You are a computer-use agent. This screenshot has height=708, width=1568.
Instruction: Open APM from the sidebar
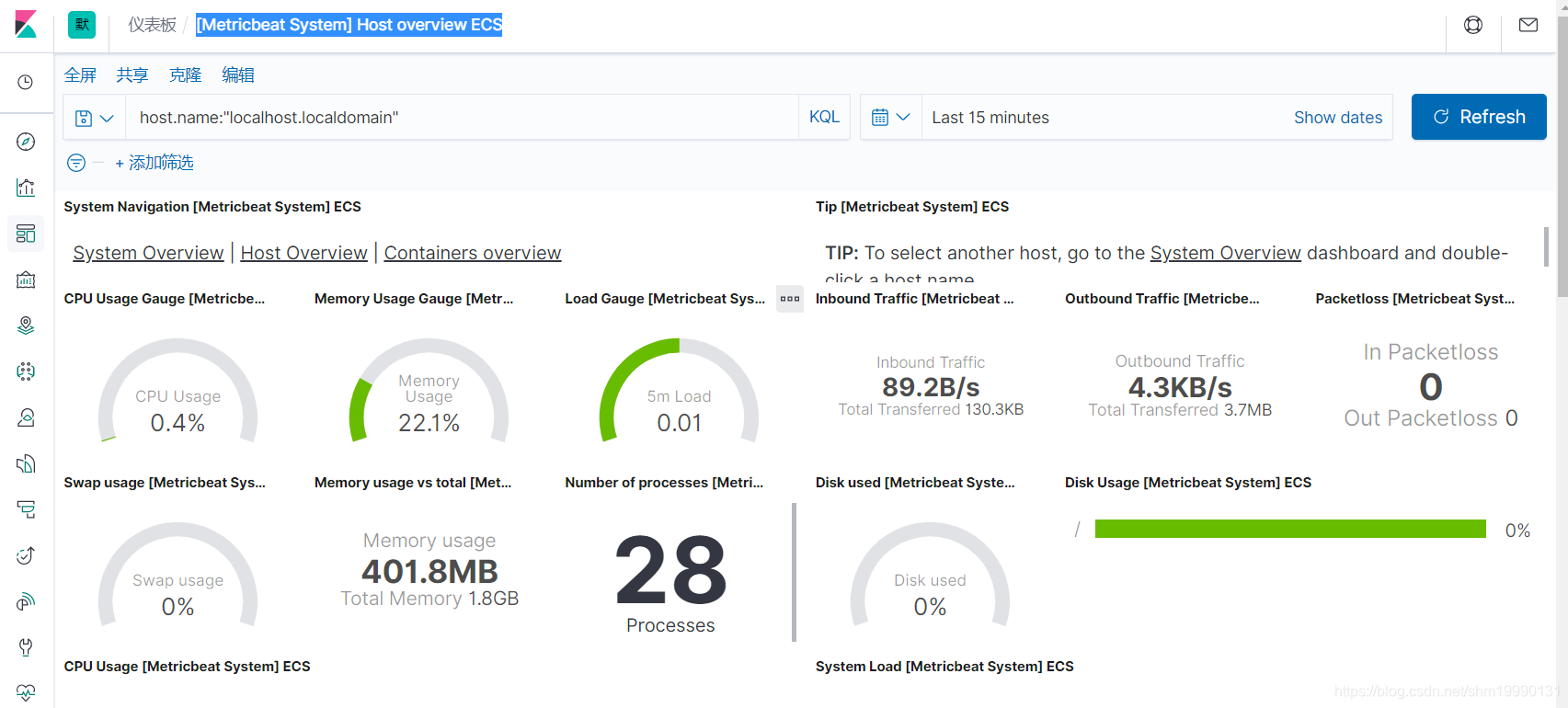coord(26,509)
